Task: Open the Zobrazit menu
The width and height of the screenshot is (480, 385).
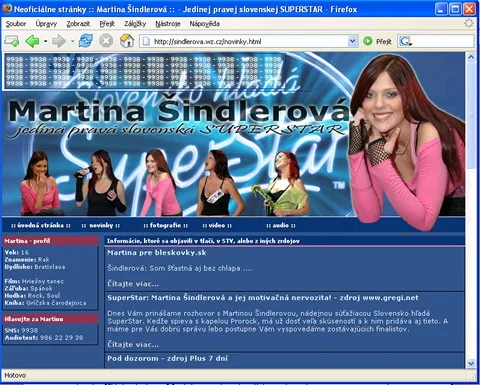Action: click(78, 24)
